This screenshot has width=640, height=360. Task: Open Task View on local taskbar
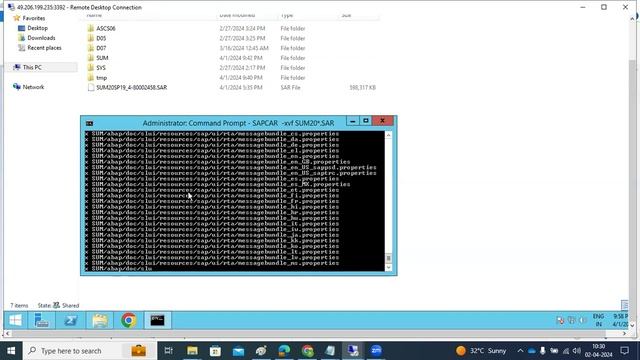coord(168,351)
